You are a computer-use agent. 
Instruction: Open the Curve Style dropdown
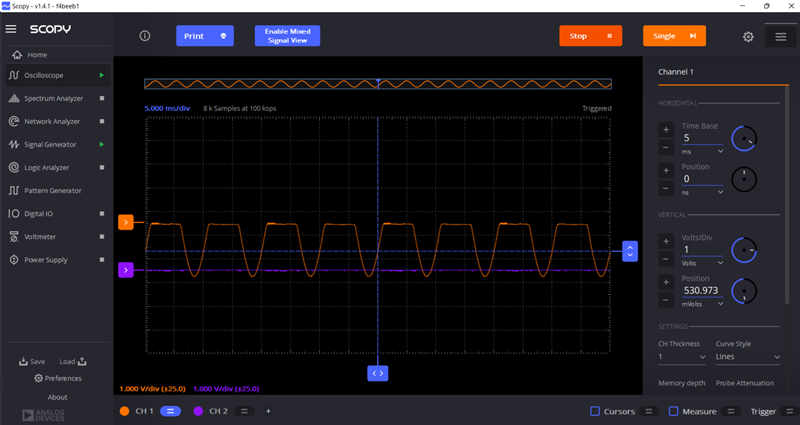[748, 357]
